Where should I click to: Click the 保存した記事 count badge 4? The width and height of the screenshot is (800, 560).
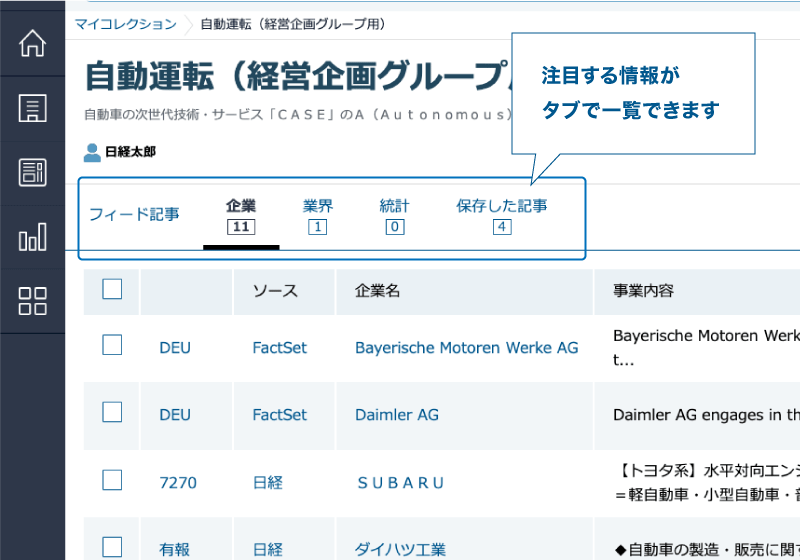point(502,227)
